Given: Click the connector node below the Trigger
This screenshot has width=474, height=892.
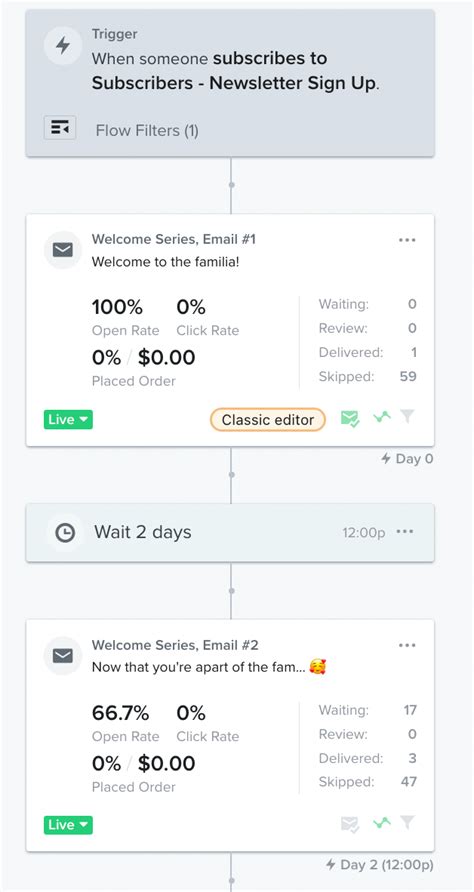Looking at the screenshot, I should pos(231,185).
